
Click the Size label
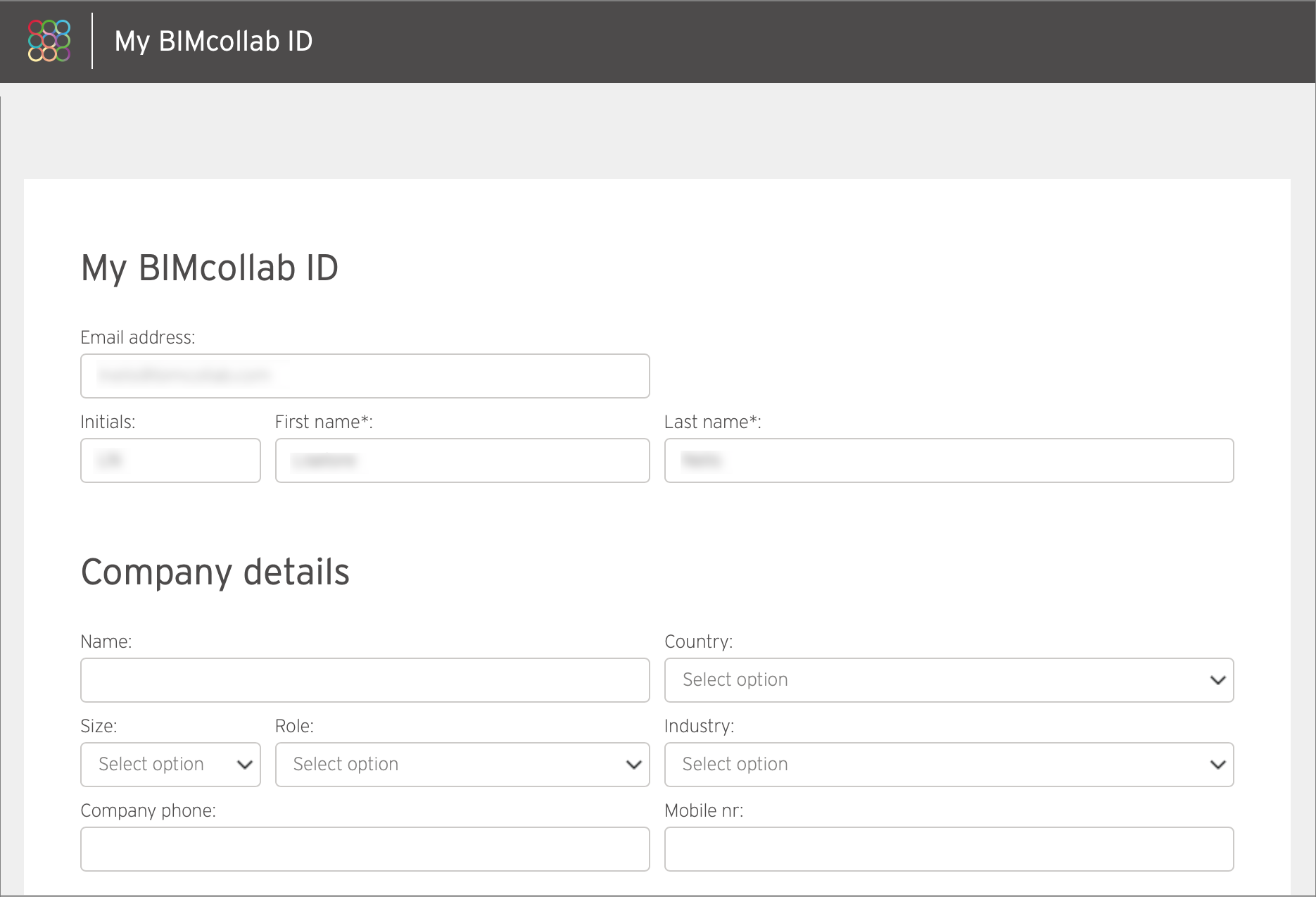pyautogui.click(x=99, y=726)
